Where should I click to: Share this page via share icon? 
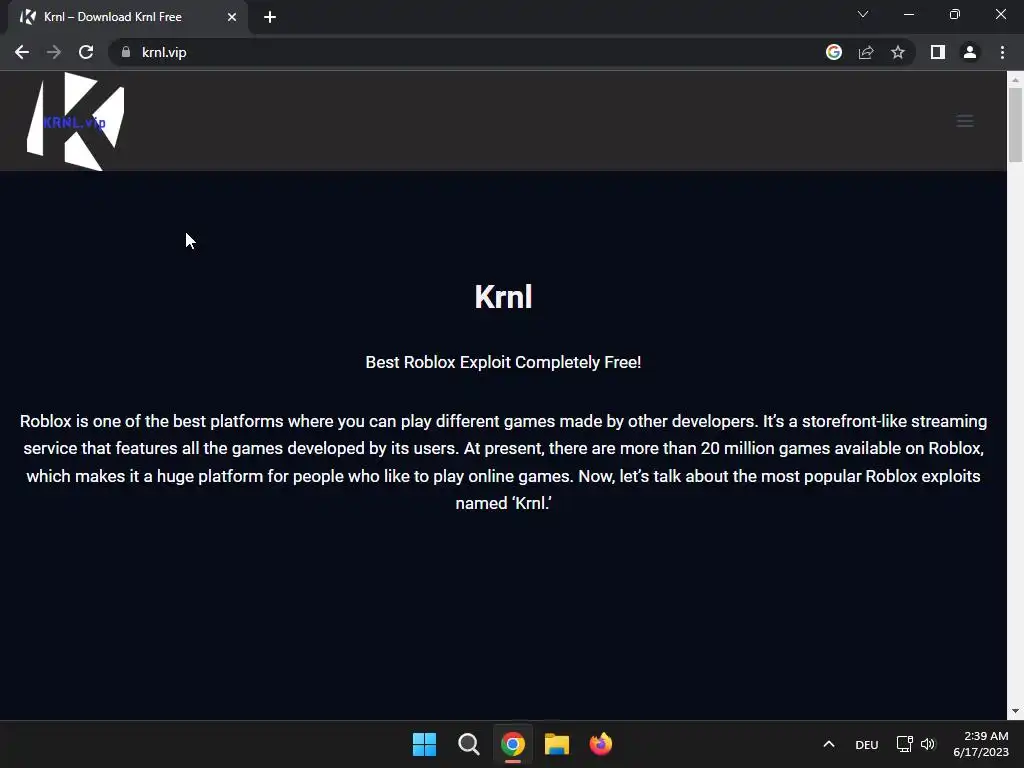866,52
